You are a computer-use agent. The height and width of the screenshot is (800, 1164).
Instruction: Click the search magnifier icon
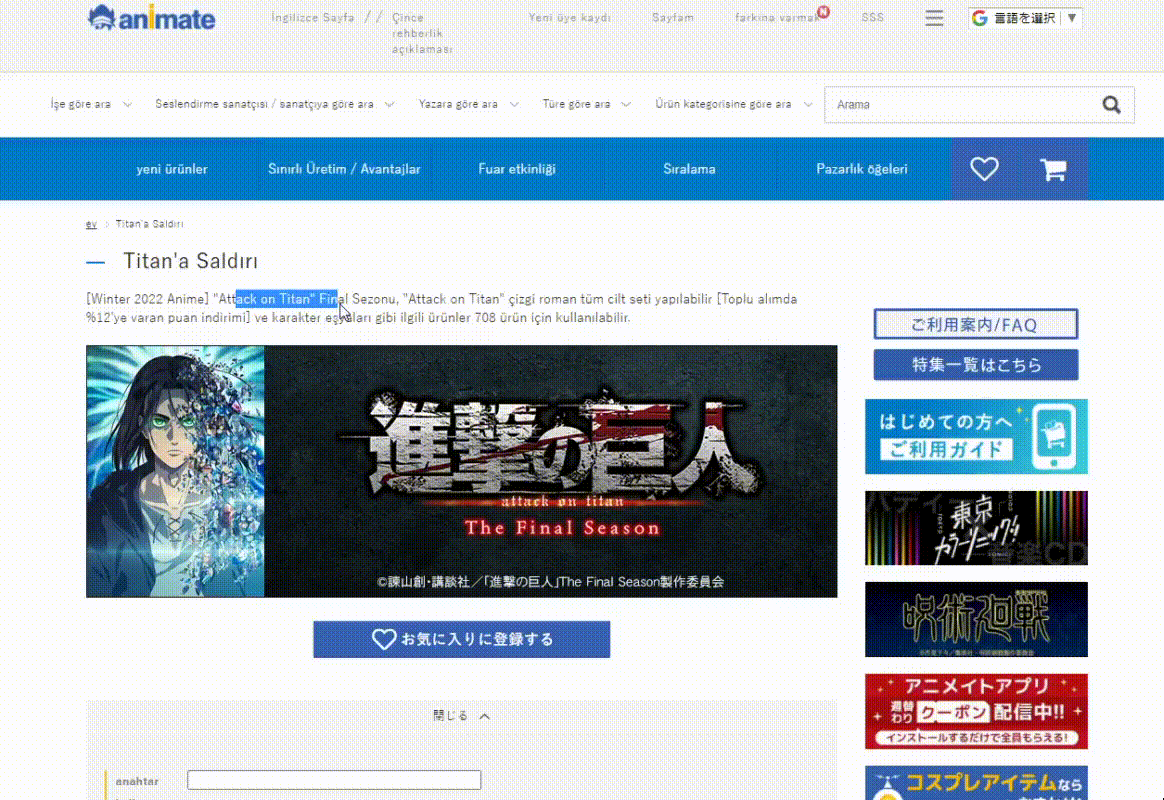[x=1111, y=105]
